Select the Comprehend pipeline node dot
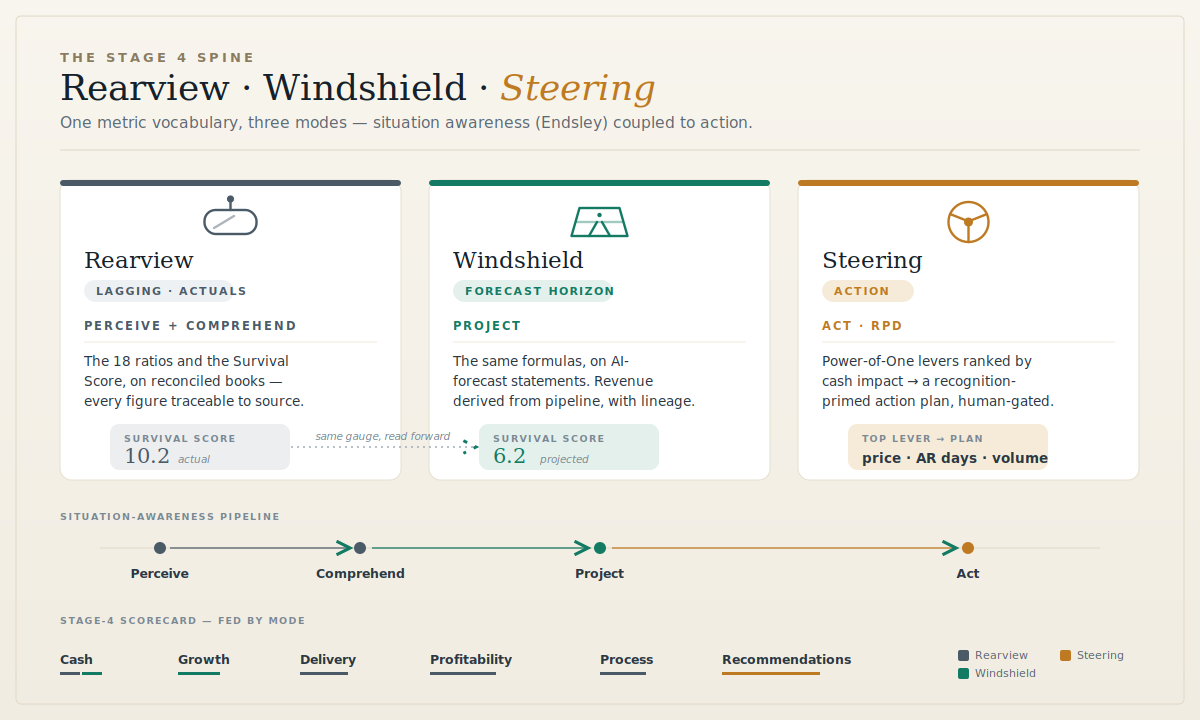 point(360,548)
